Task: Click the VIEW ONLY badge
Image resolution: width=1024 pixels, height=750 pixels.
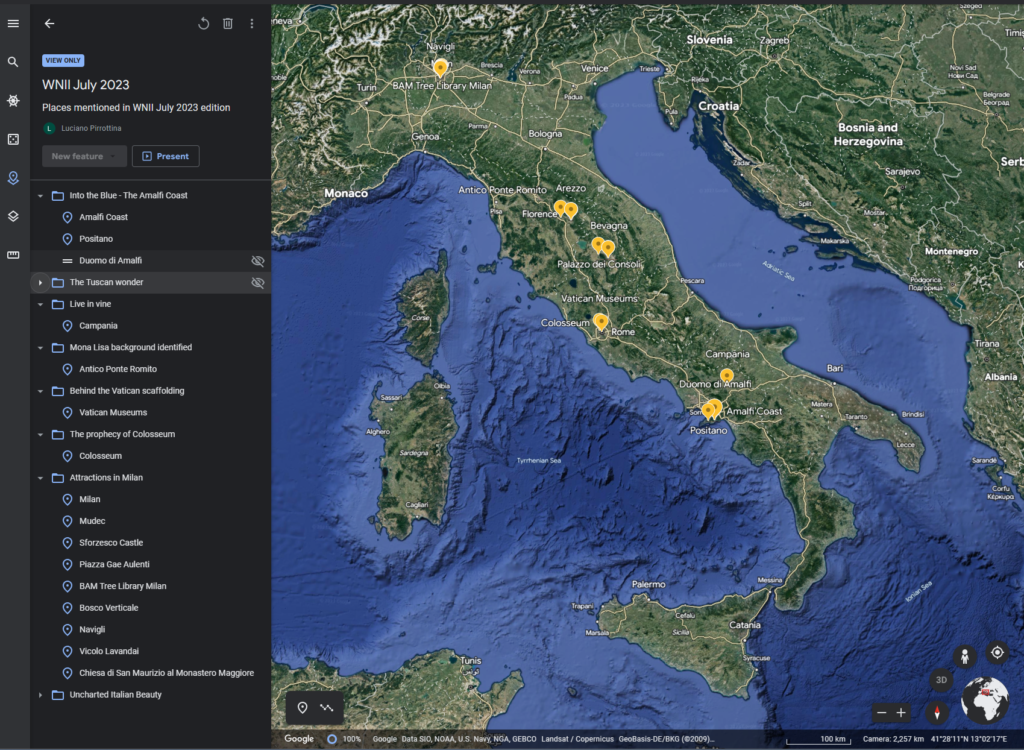Action: pyautogui.click(x=63, y=60)
